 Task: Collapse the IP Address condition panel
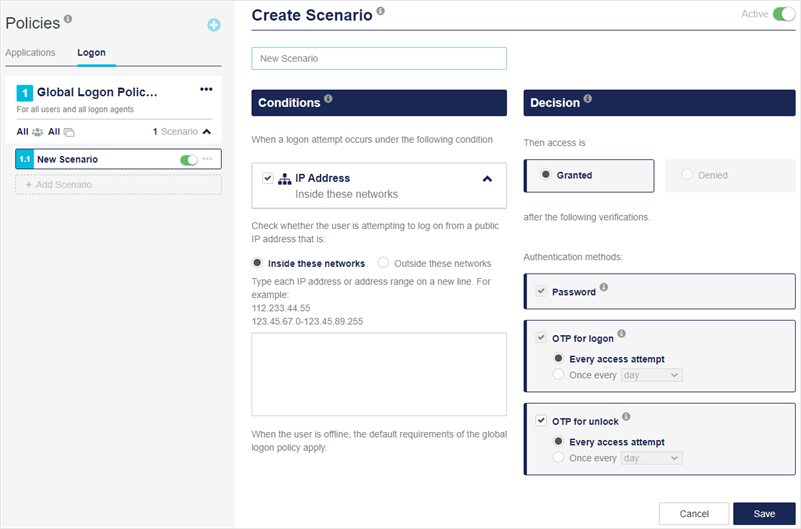pos(487,179)
